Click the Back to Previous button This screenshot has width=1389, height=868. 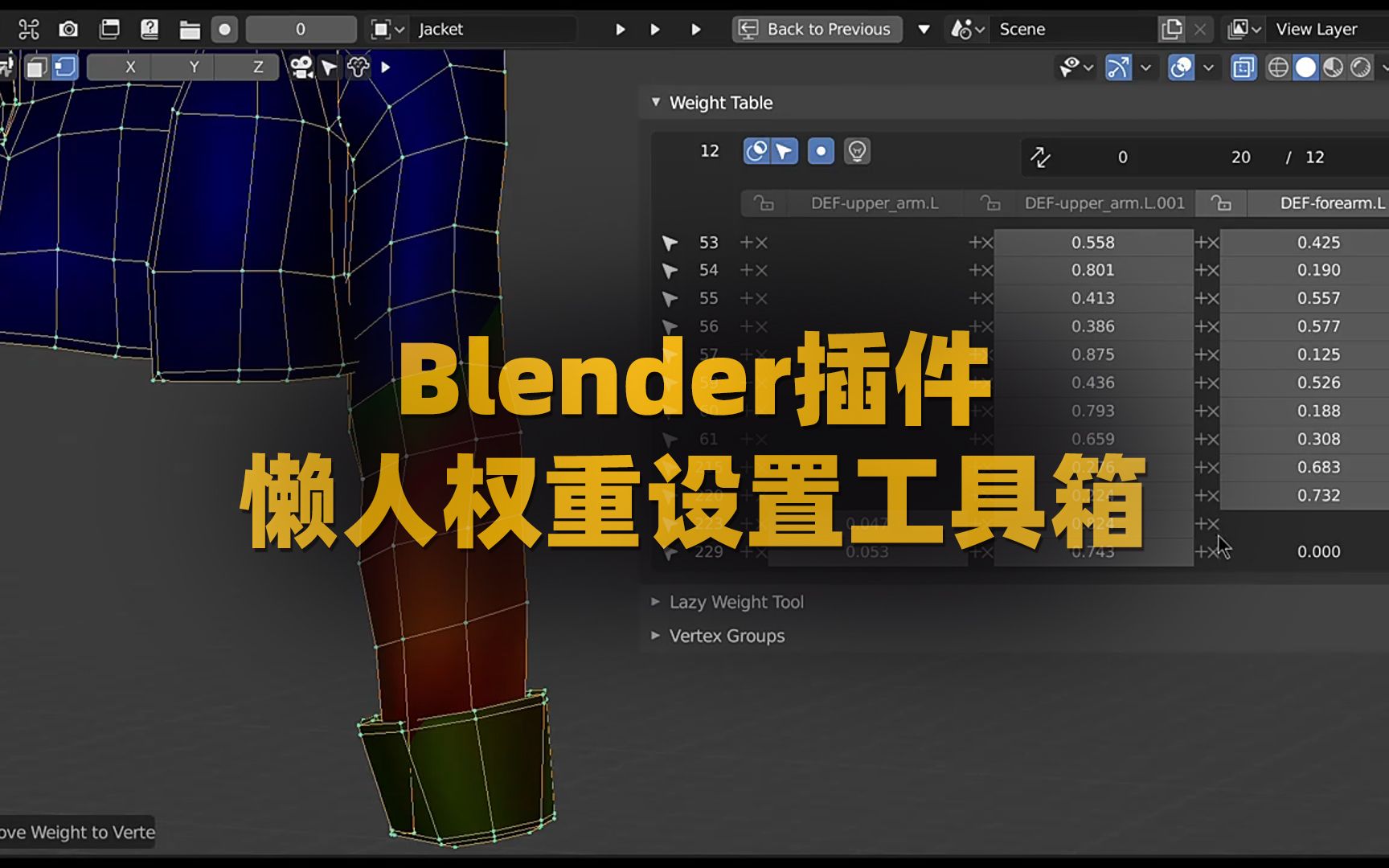tap(817, 30)
